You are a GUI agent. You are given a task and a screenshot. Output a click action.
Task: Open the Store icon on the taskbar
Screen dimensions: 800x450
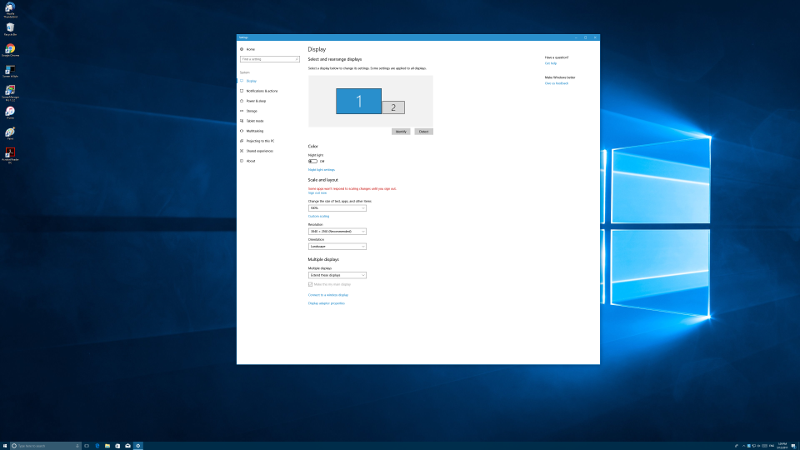click(x=117, y=446)
